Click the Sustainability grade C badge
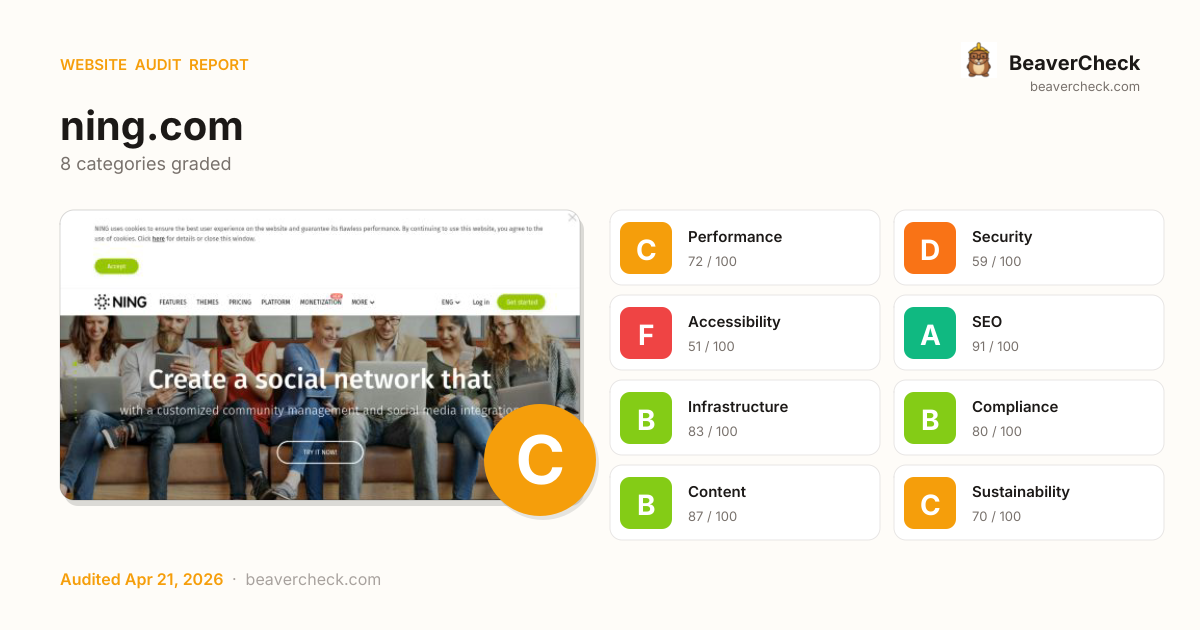This screenshot has width=1200, height=630. tap(930, 503)
